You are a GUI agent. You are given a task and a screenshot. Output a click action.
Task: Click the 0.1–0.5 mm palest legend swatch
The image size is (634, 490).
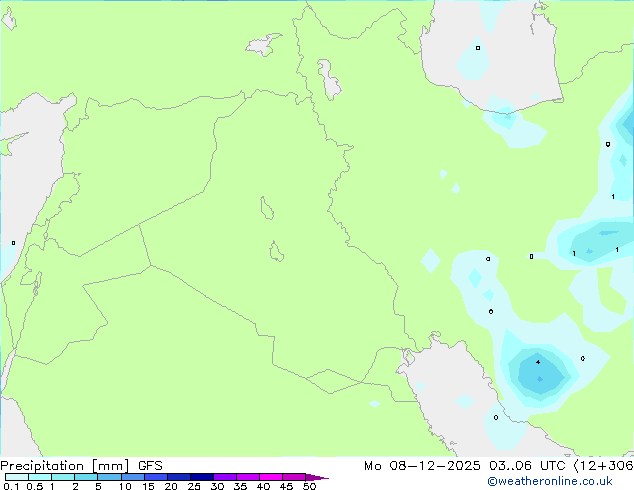[17, 477]
